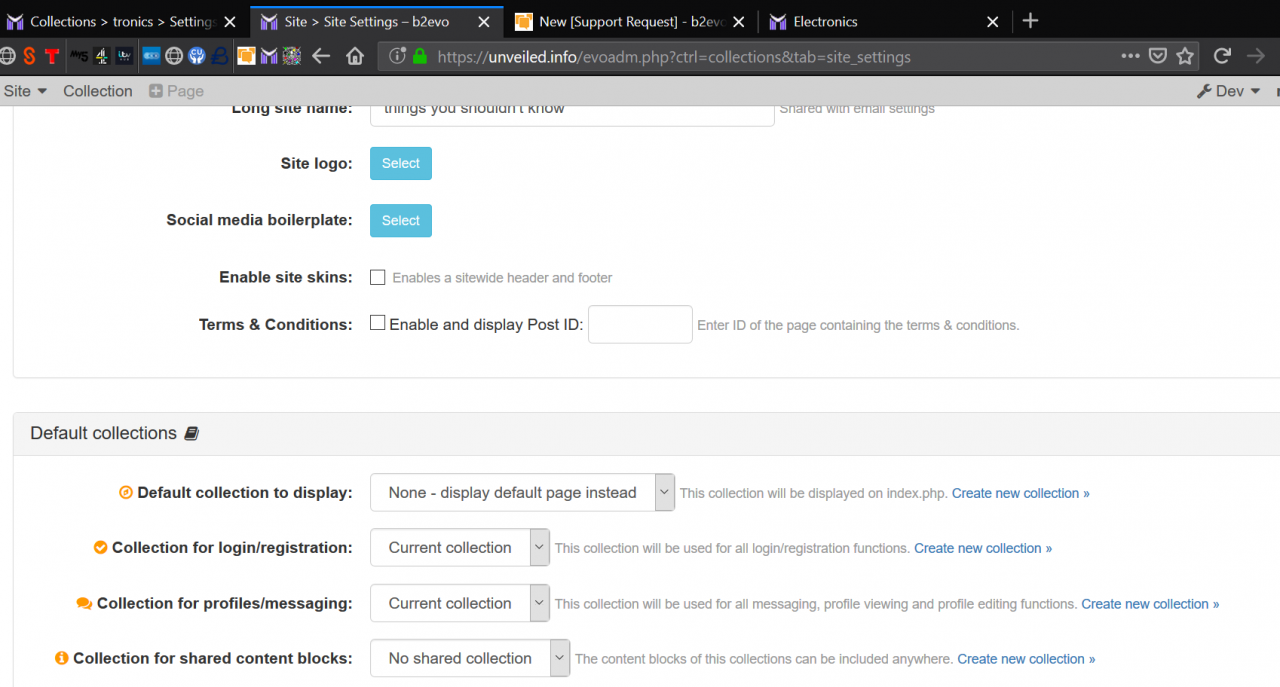Click the dark blue pound-sign bookmark icon
Viewport: 1280px width, 687px height.
pyautogui.click(x=220, y=56)
